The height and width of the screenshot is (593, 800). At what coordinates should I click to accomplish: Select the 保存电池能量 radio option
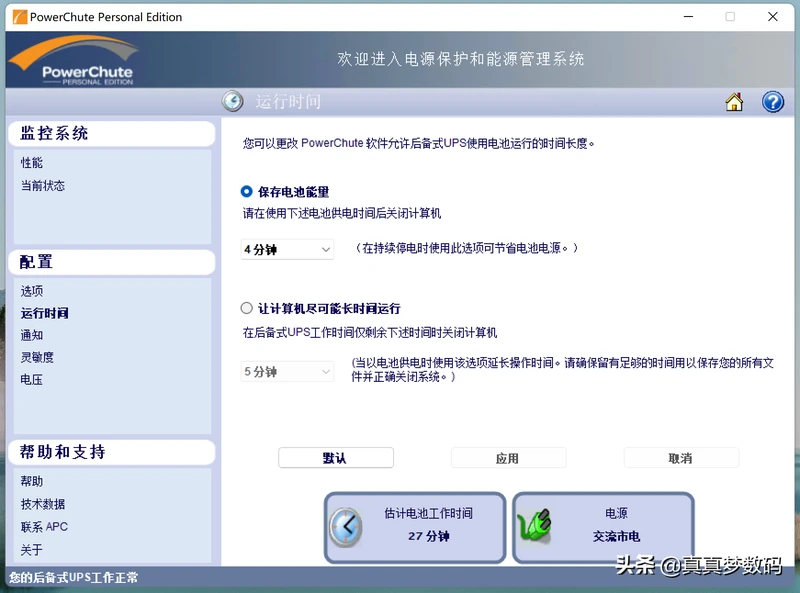246,191
